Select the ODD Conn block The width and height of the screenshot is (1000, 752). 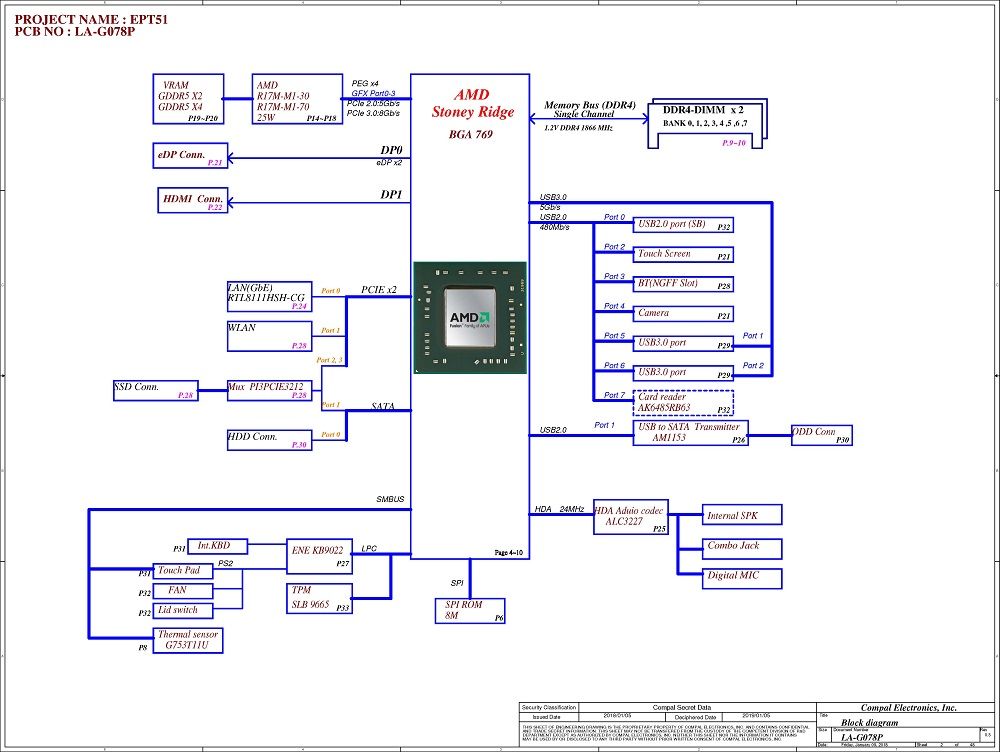[x=822, y=435]
